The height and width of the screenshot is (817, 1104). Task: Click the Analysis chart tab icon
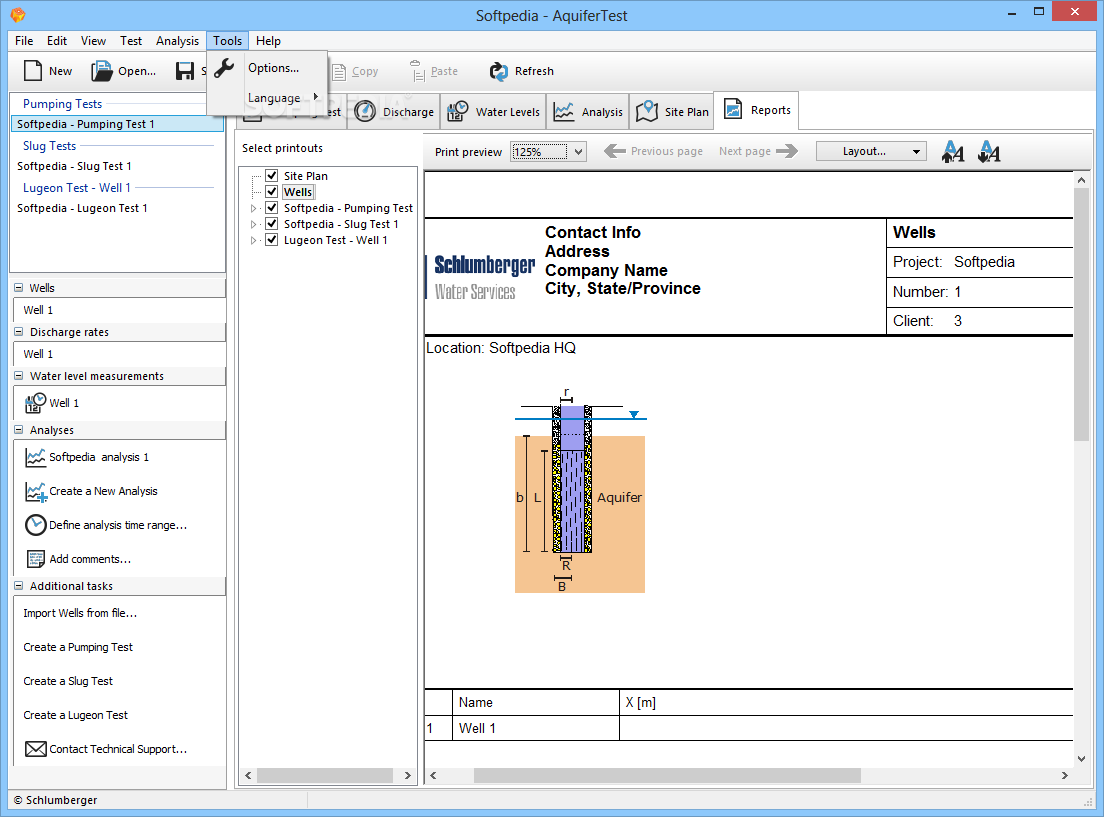click(x=563, y=111)
